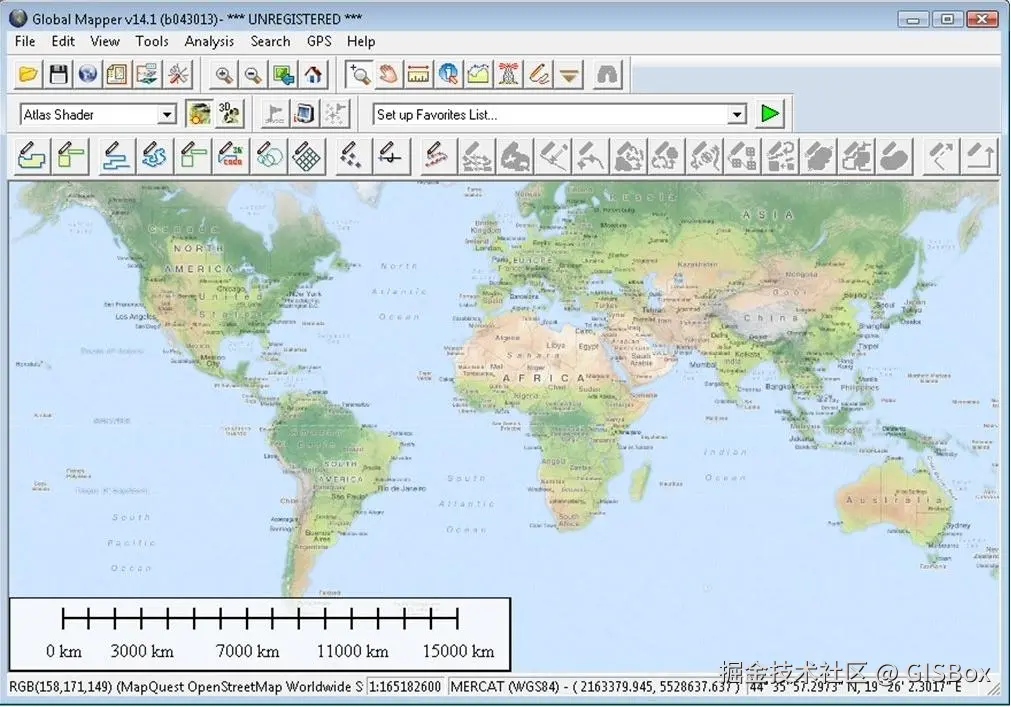Click the device screen icon beside the flag
The width and height of the screenshot is (1011, 707).
pos(305,114)
